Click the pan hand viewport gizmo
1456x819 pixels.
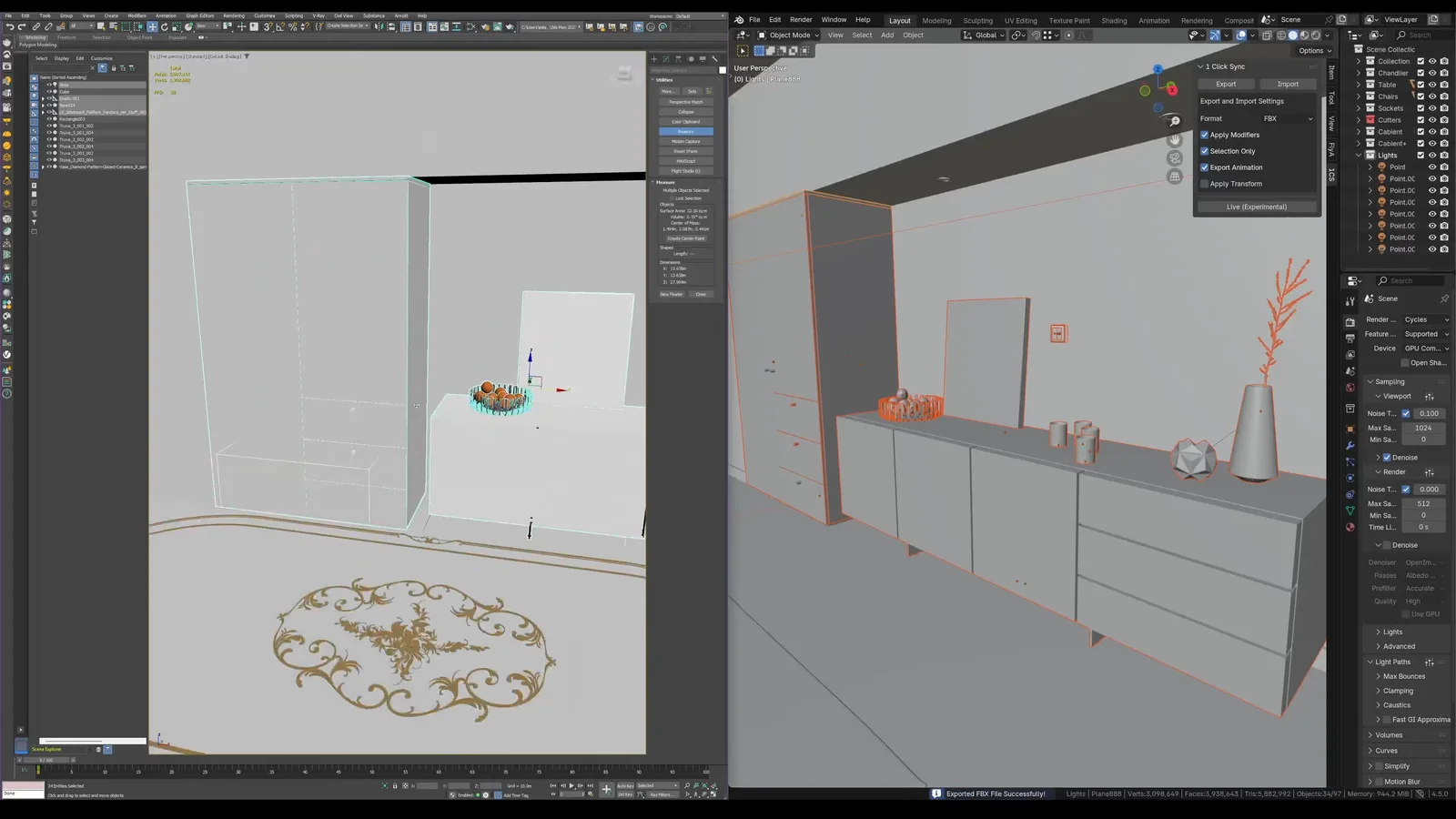(1175, 139)
